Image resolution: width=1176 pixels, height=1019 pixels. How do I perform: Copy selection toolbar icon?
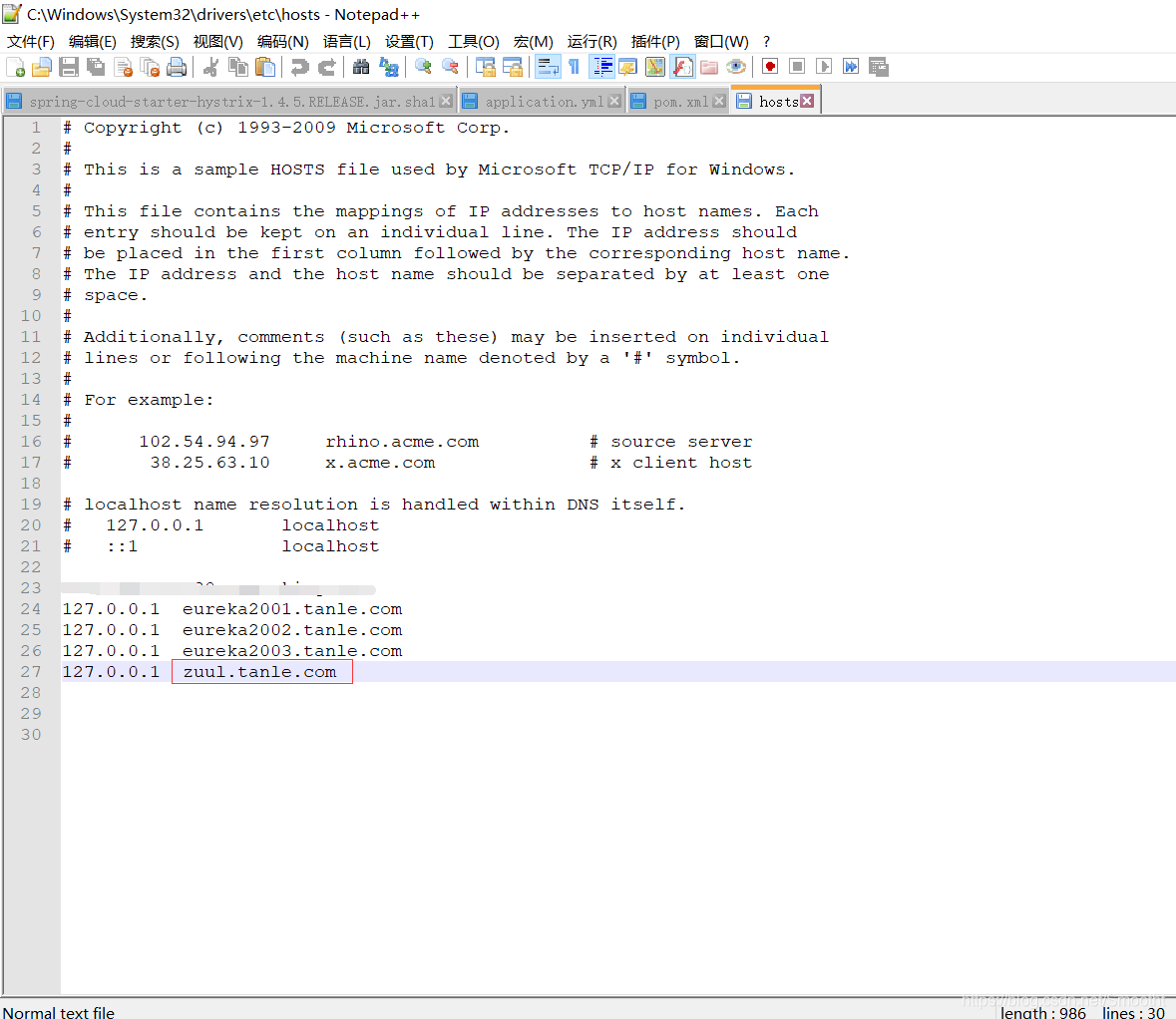237,68
